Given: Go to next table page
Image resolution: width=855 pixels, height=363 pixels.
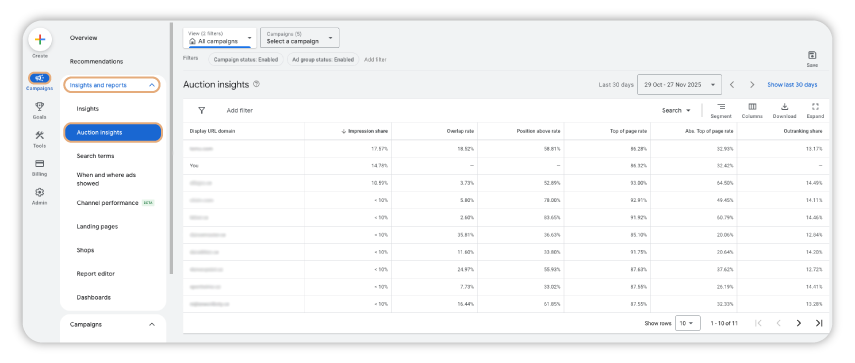Looking at the screenshot, I should pos(799,323).
